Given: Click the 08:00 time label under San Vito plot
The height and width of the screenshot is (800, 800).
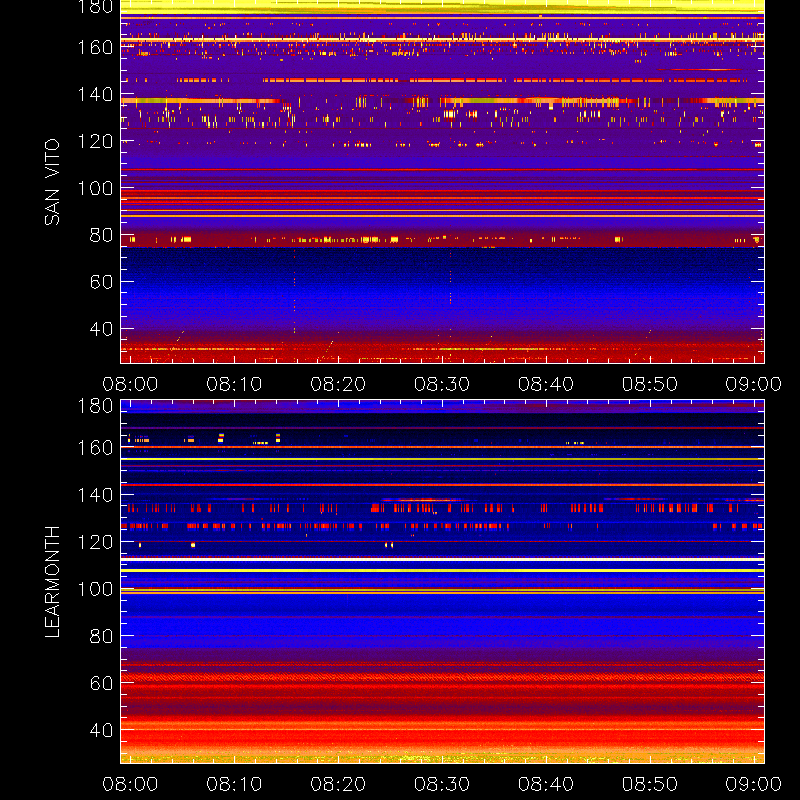Looking at the screenshot, I should pyautogui.click(x=130, y=384).
